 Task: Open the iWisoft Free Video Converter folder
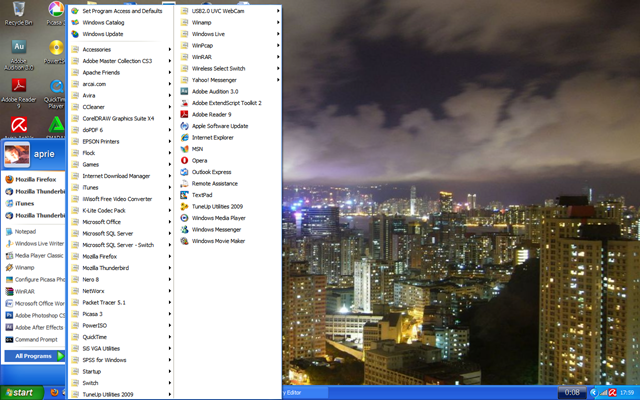coord(121,199)
